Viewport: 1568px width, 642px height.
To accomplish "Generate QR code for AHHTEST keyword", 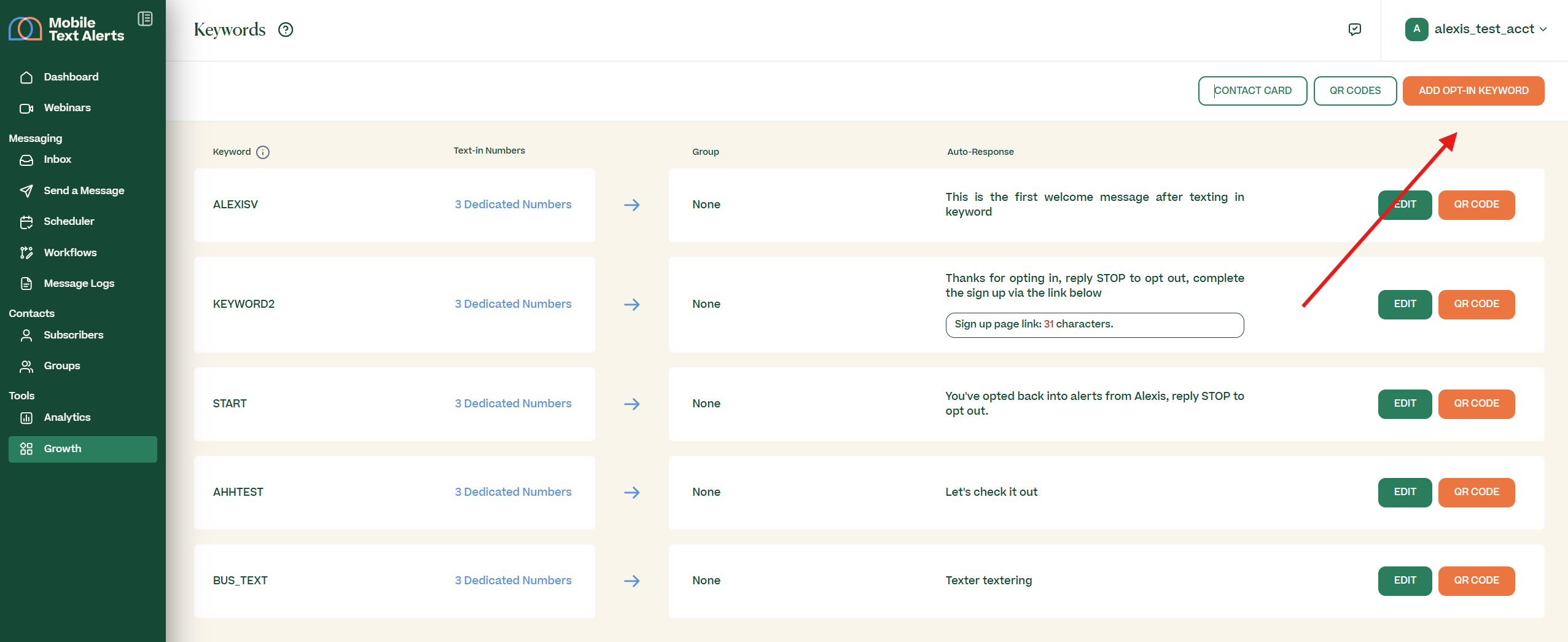I will pyautogui.click(x=1476, y=492).
